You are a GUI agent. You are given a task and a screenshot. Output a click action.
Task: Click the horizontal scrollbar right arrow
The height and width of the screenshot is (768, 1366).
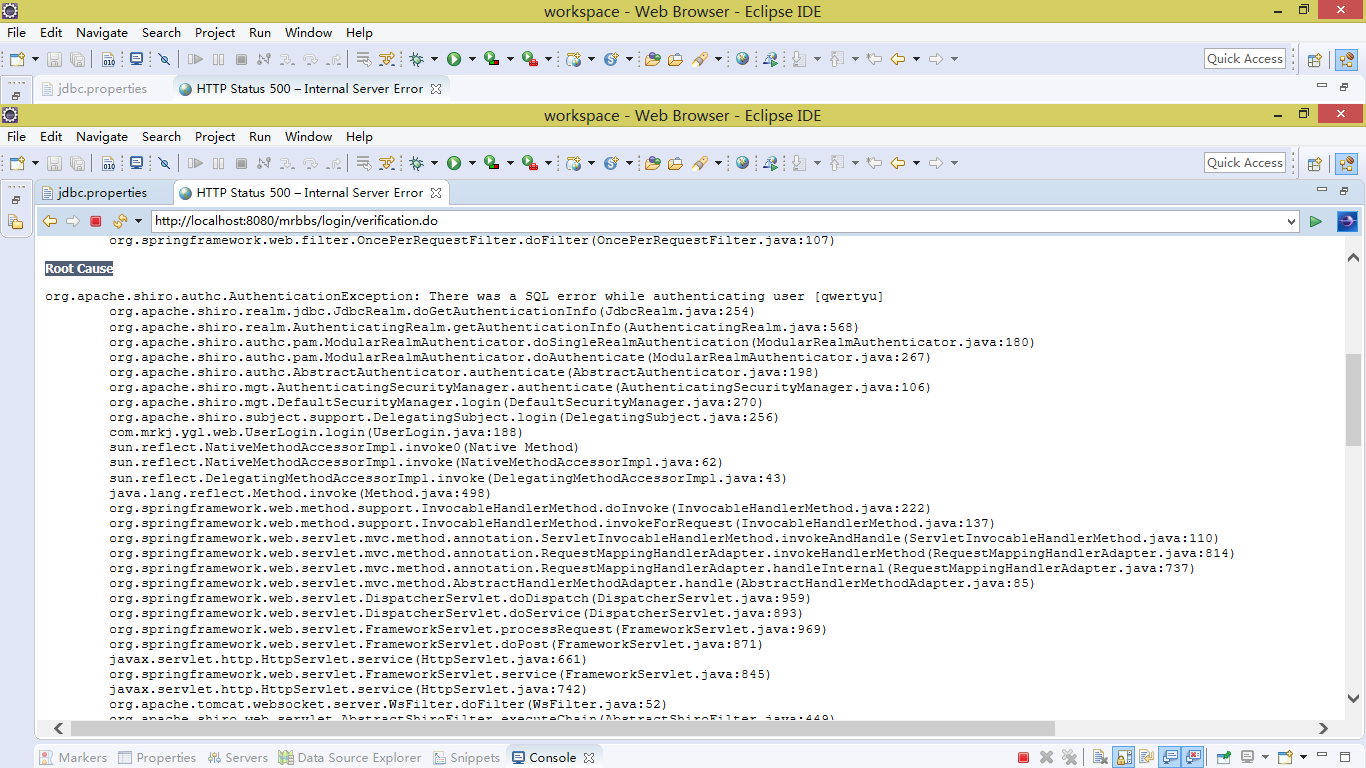click(x=1323, y=729)
